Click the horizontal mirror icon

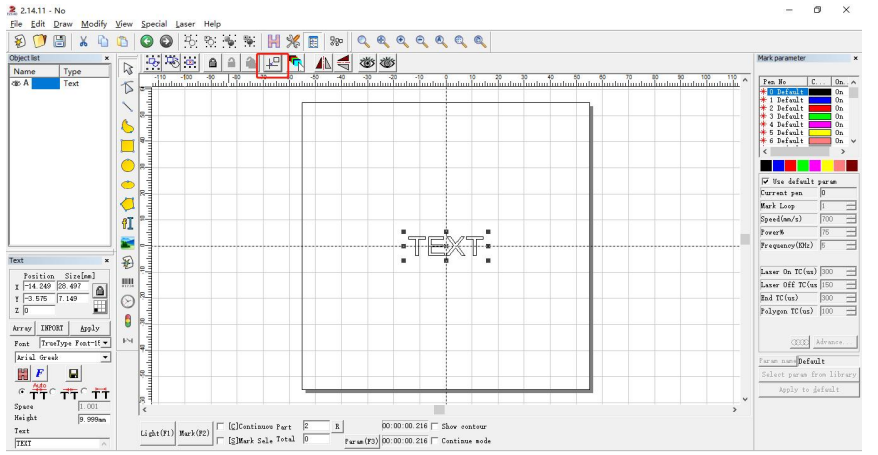tap(322, 63)
